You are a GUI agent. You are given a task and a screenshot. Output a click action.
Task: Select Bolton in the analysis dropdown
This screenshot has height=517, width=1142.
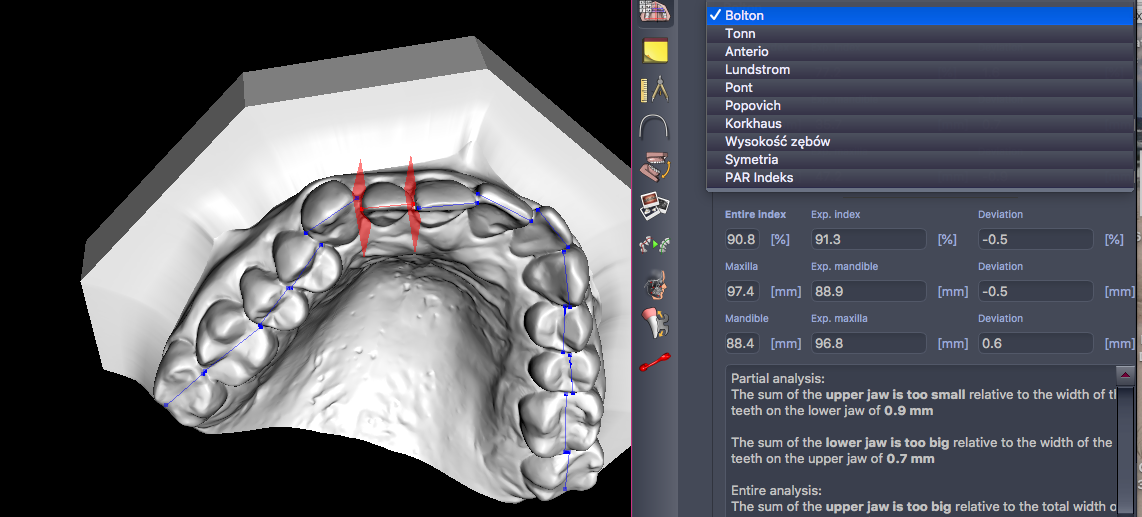[744, 16]
